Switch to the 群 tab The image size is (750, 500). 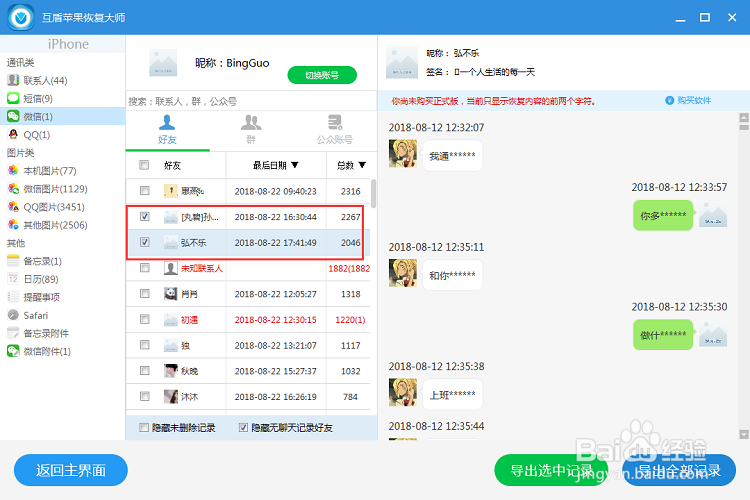point(251,130)
